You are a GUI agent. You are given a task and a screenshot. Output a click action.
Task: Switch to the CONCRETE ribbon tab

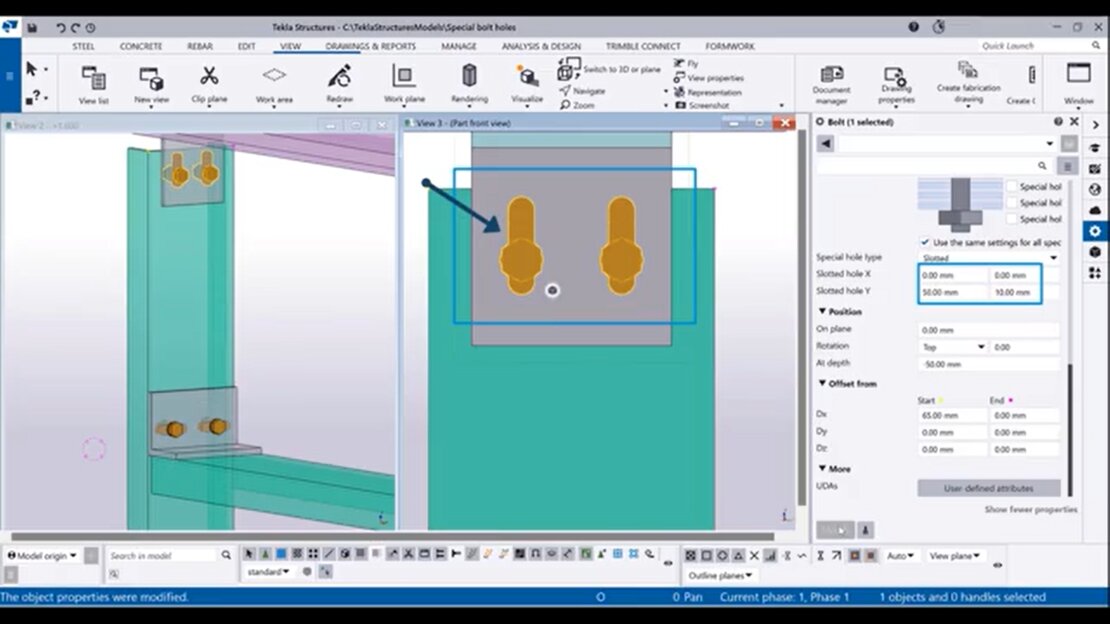coord(141,46)
